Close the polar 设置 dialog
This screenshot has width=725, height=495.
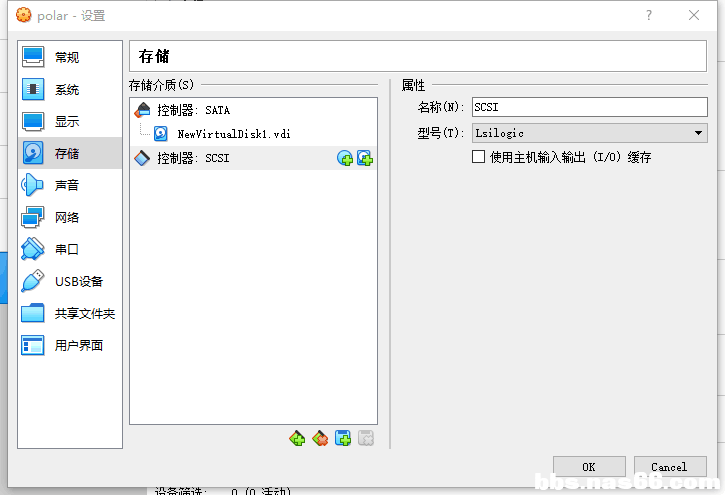pyautogui.click(x=694, y=16)
